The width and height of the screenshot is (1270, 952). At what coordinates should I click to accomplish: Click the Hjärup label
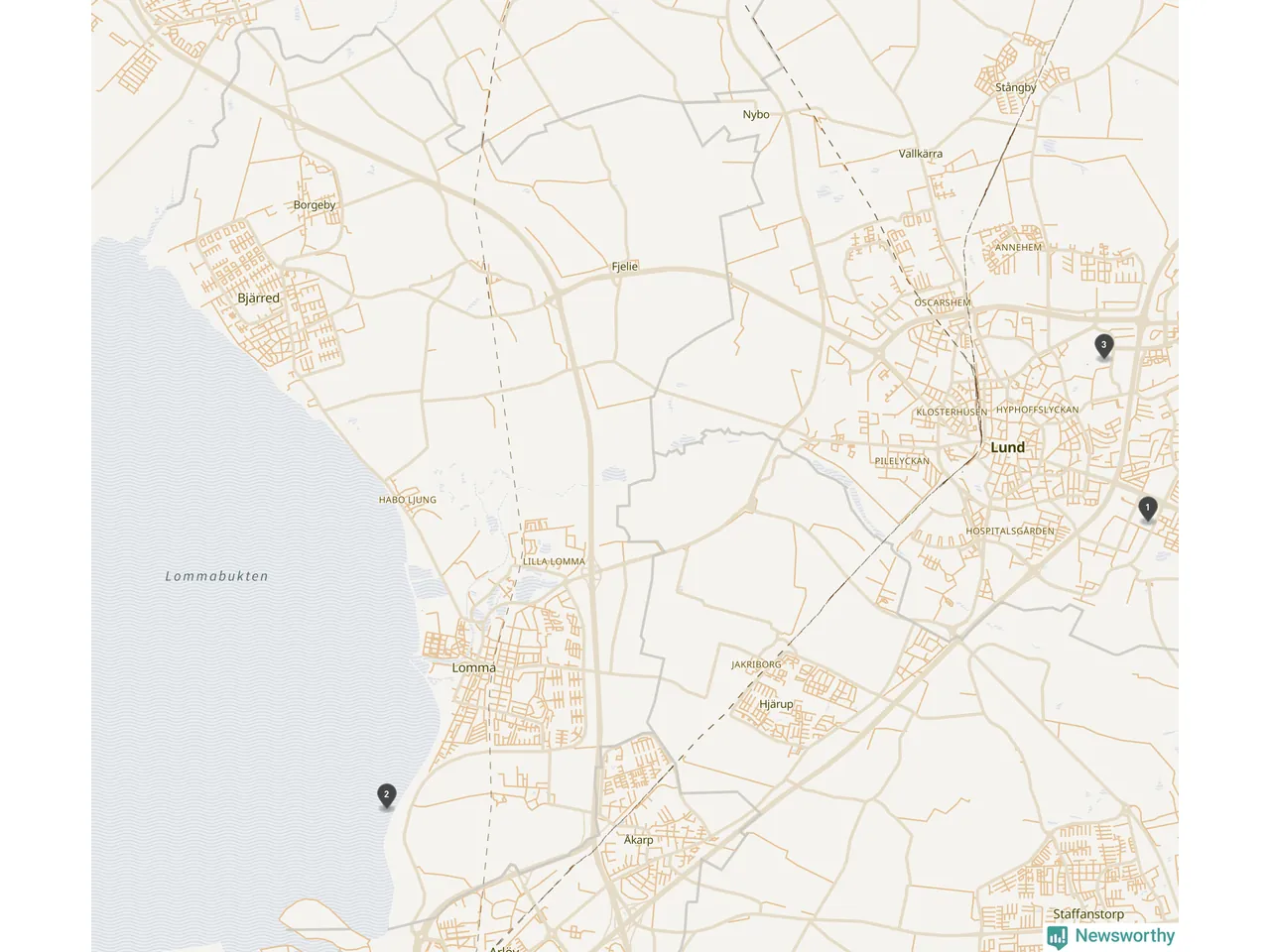click(x=777, y=704)
